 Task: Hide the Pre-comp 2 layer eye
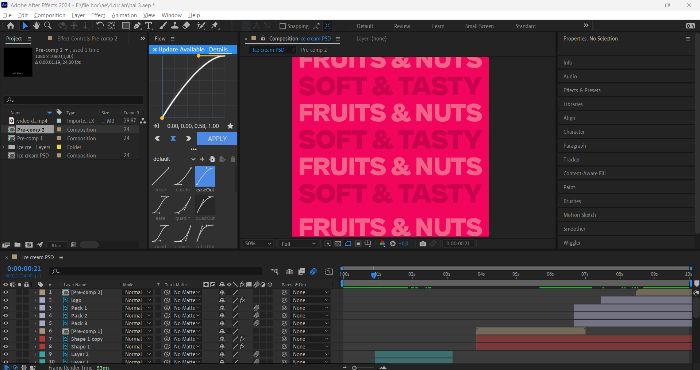(x=6, y=292)
